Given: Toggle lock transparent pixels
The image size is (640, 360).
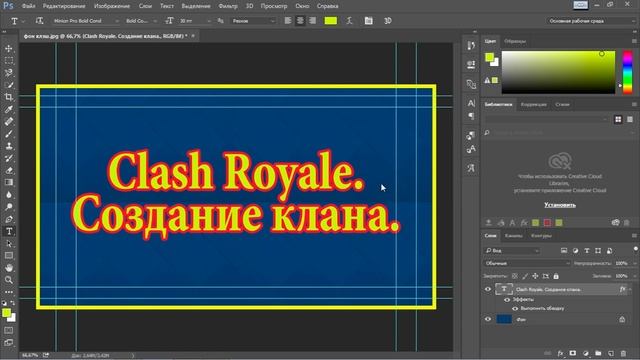Looking at the screenshot, I should (515, 276).
